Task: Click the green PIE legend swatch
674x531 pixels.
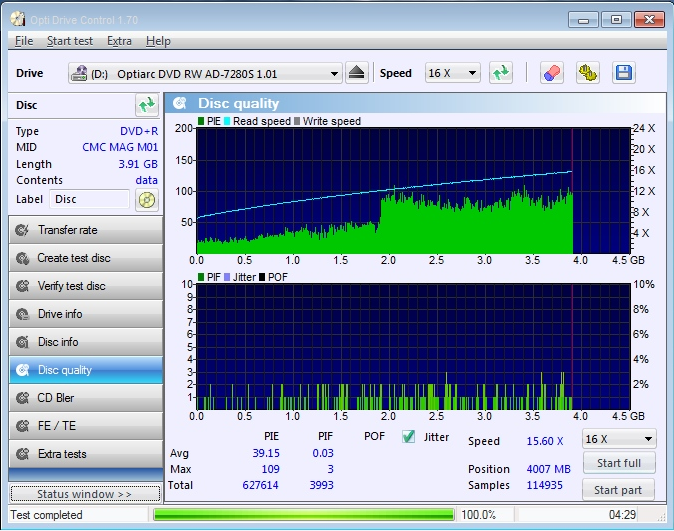Action: (x=201, y=121)
